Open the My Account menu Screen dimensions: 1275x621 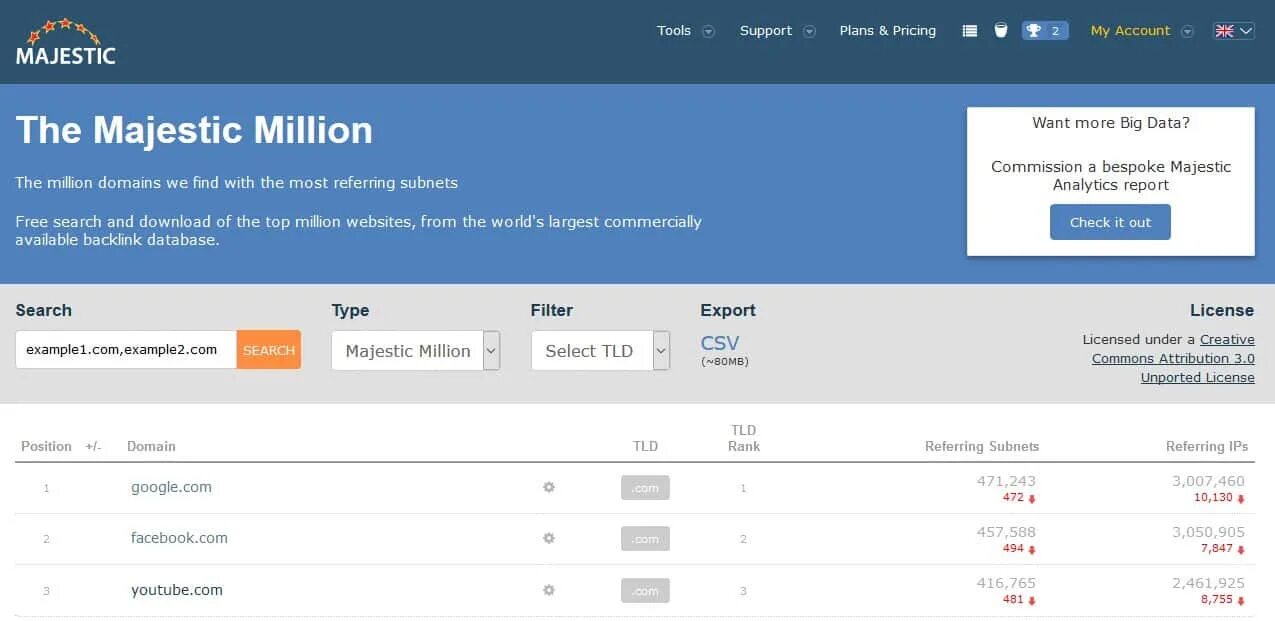pos(1130,31)
